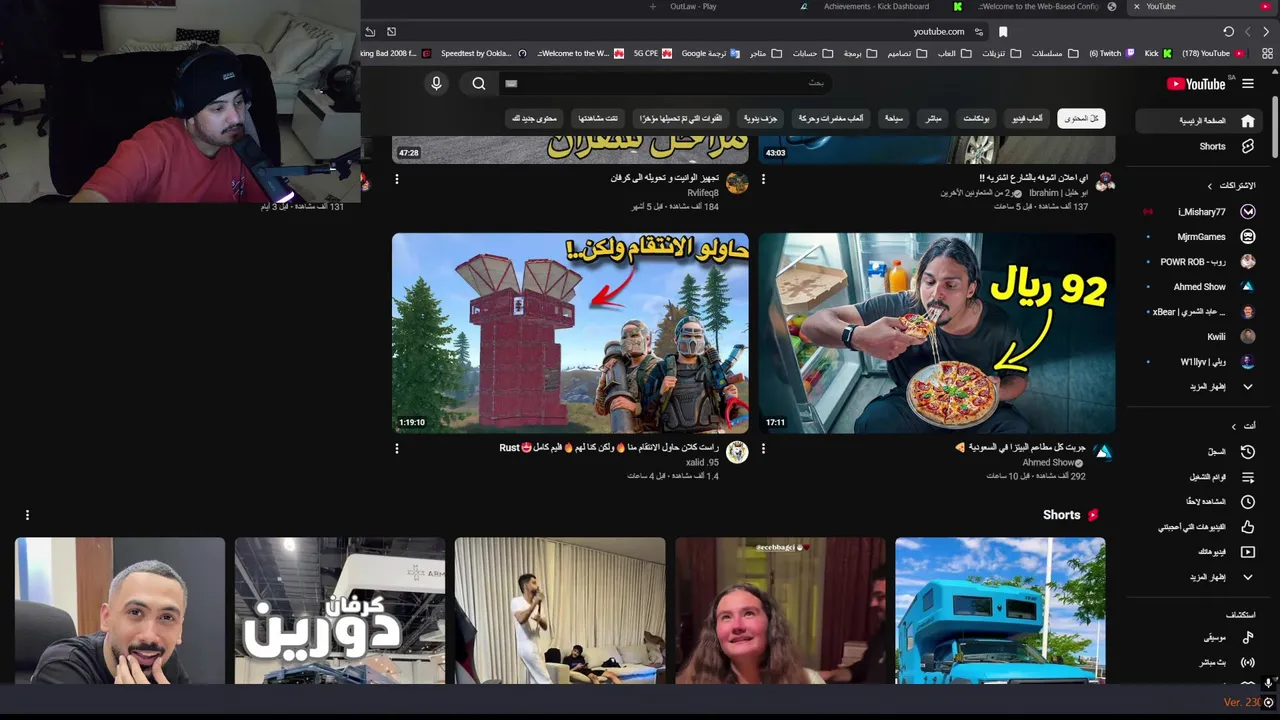Open the YouTube hamburger guide menu
The height and width of the screenshot is (720, 1280).
pyautogui.click(x=1247, y=84)
